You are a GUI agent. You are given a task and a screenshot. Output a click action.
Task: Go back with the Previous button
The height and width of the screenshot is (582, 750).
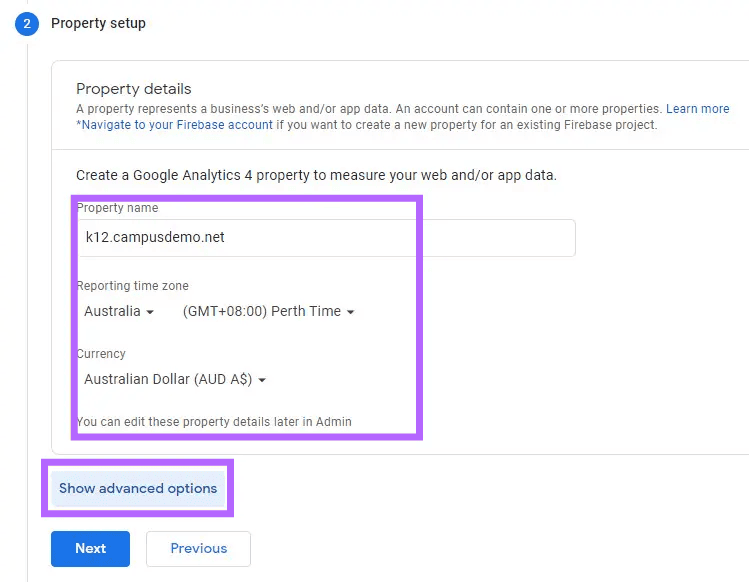click(x=199, y=549)
